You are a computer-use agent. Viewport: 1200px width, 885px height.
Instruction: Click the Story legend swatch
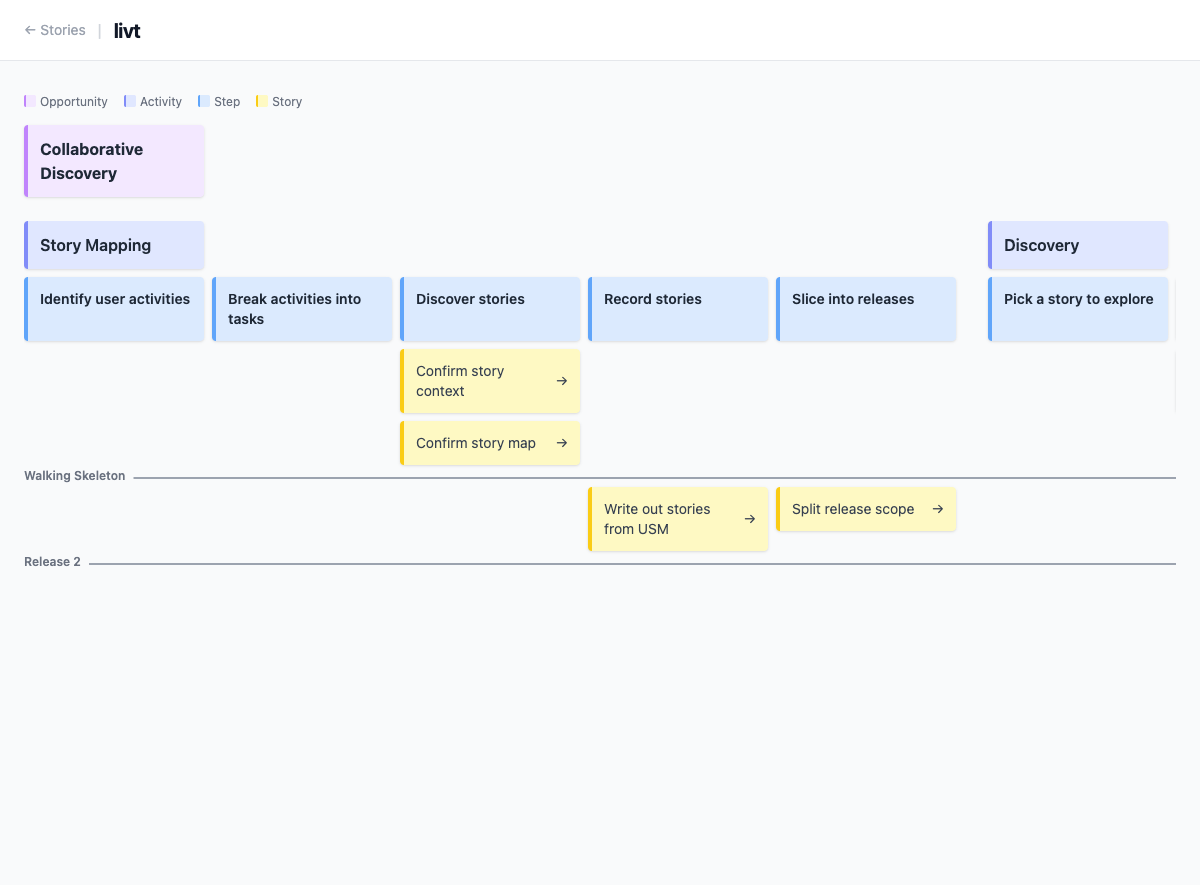click(x=262, y=101)
